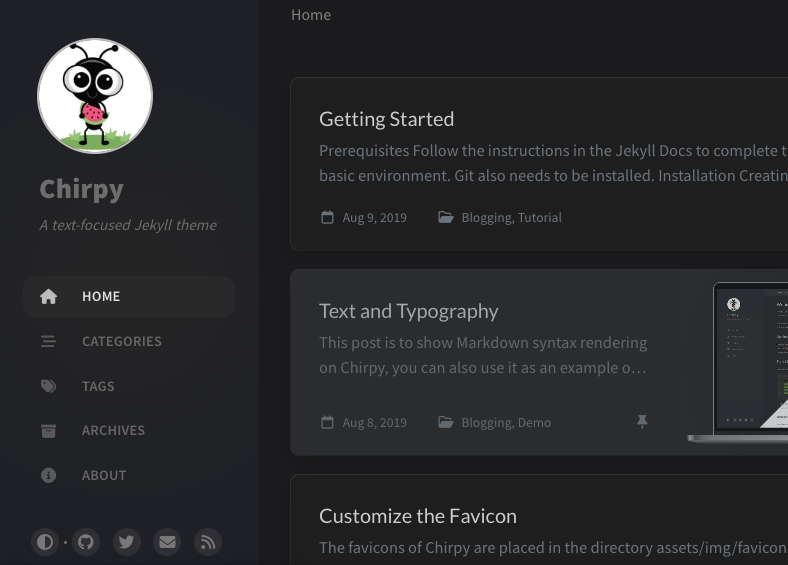Open the Chirpy site title link
This screenshot has width=788, height=565.
81,190
